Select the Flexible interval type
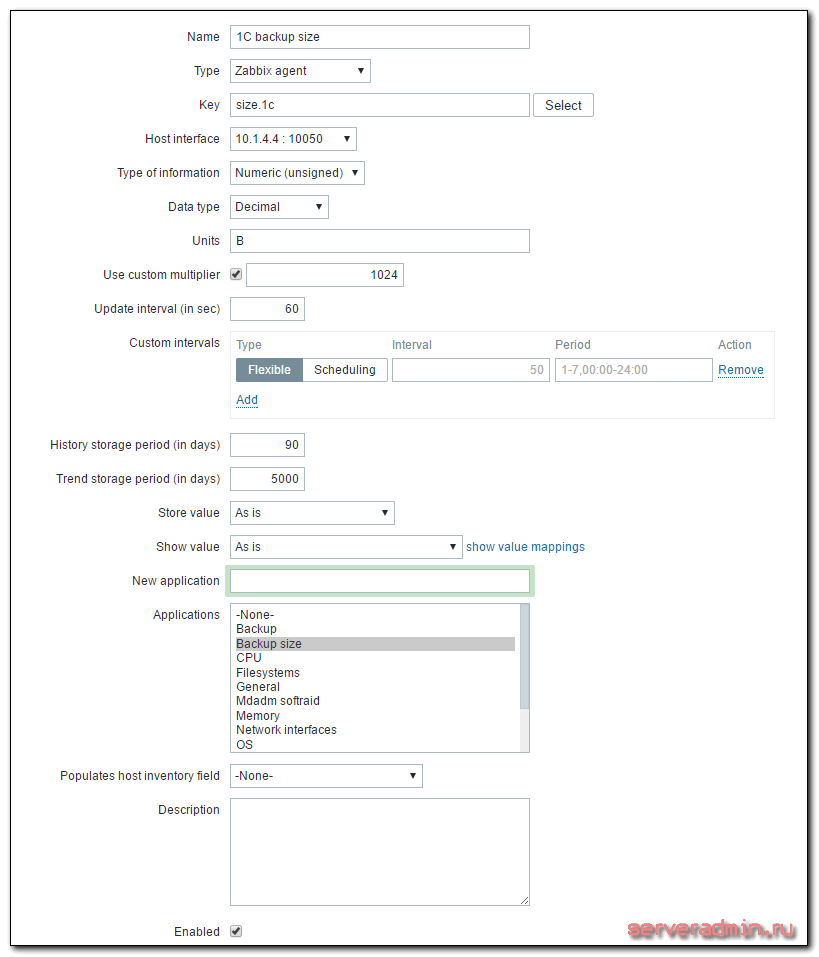 click(269, 370)
